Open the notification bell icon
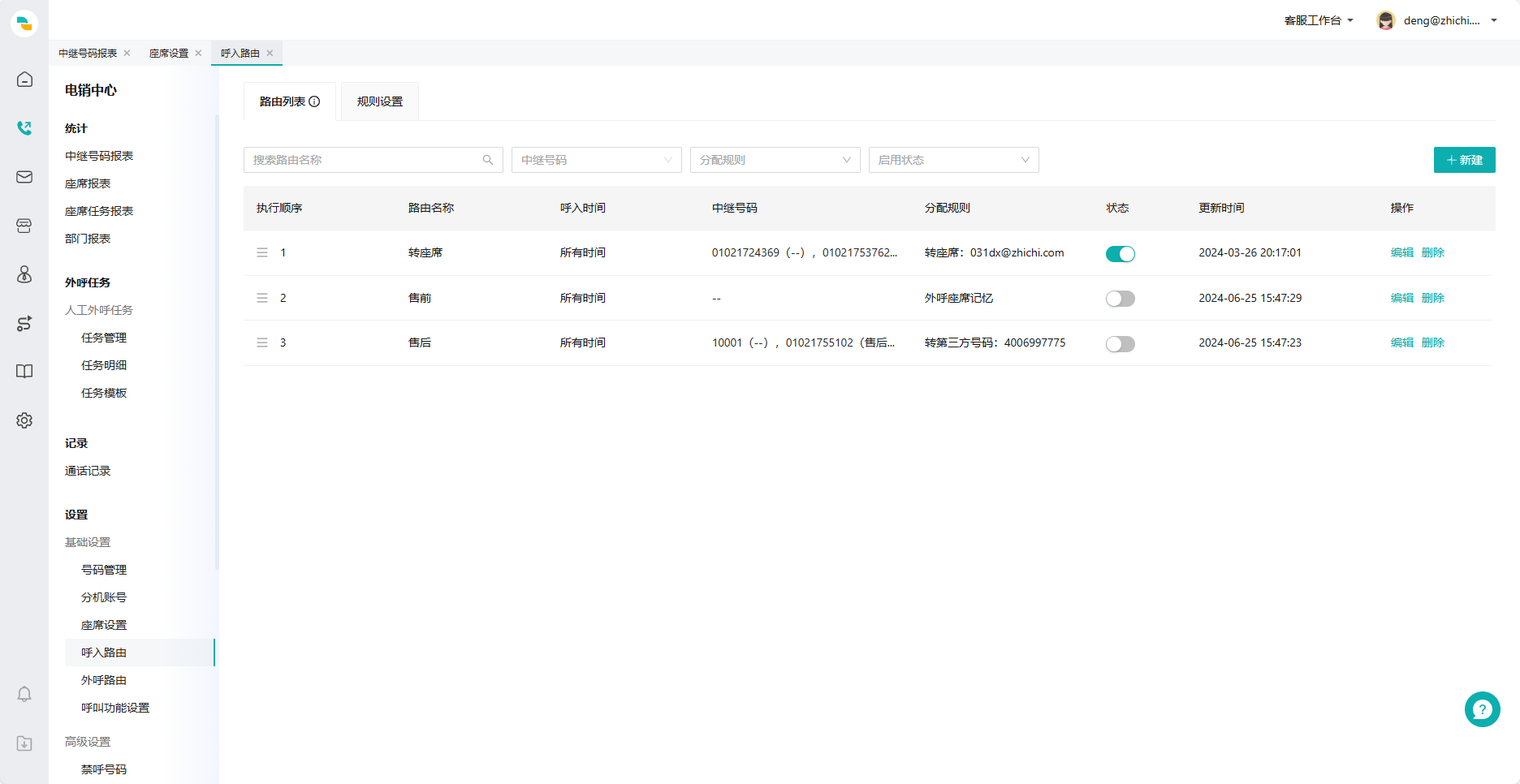 24,695
